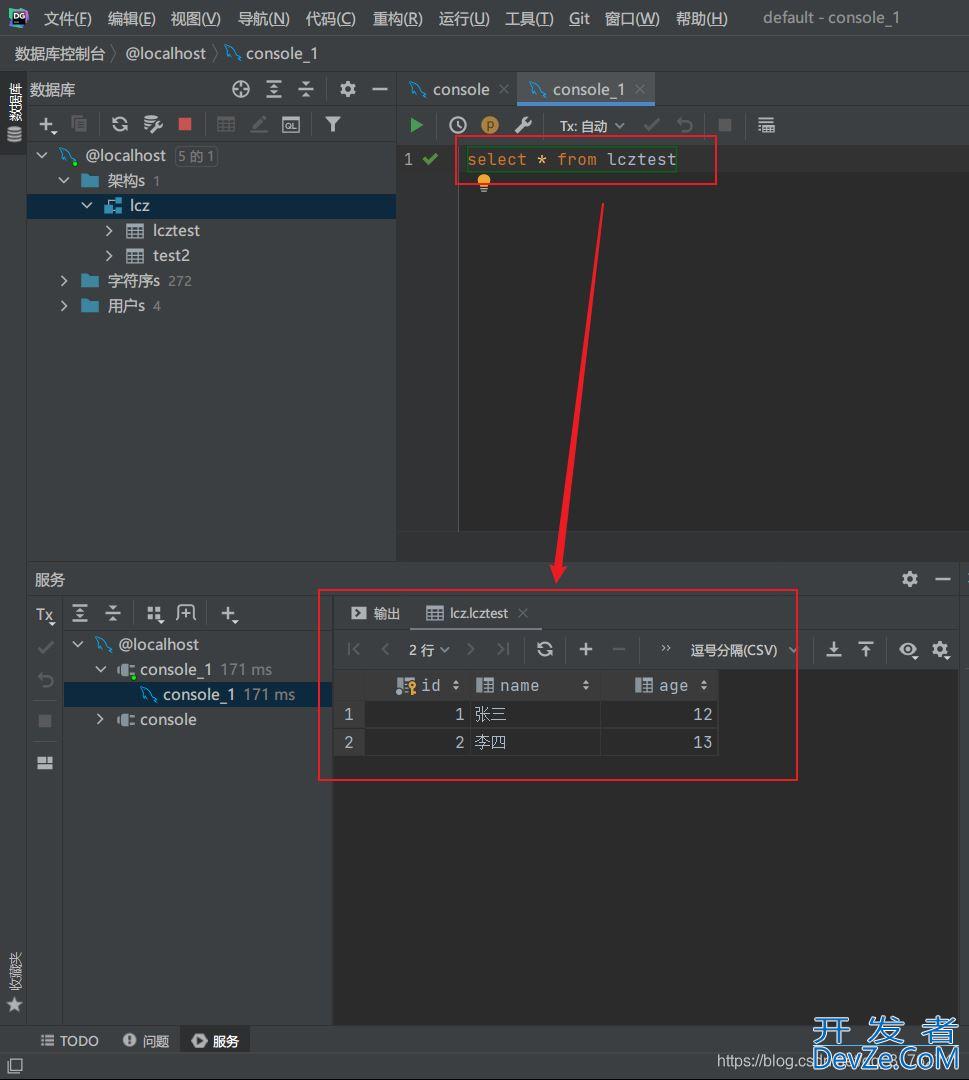Open the 收藏夹 favorites sidebar tab
Viewport: 969px width, 1080px height.
pyautogui.click(x=14, y=982)
